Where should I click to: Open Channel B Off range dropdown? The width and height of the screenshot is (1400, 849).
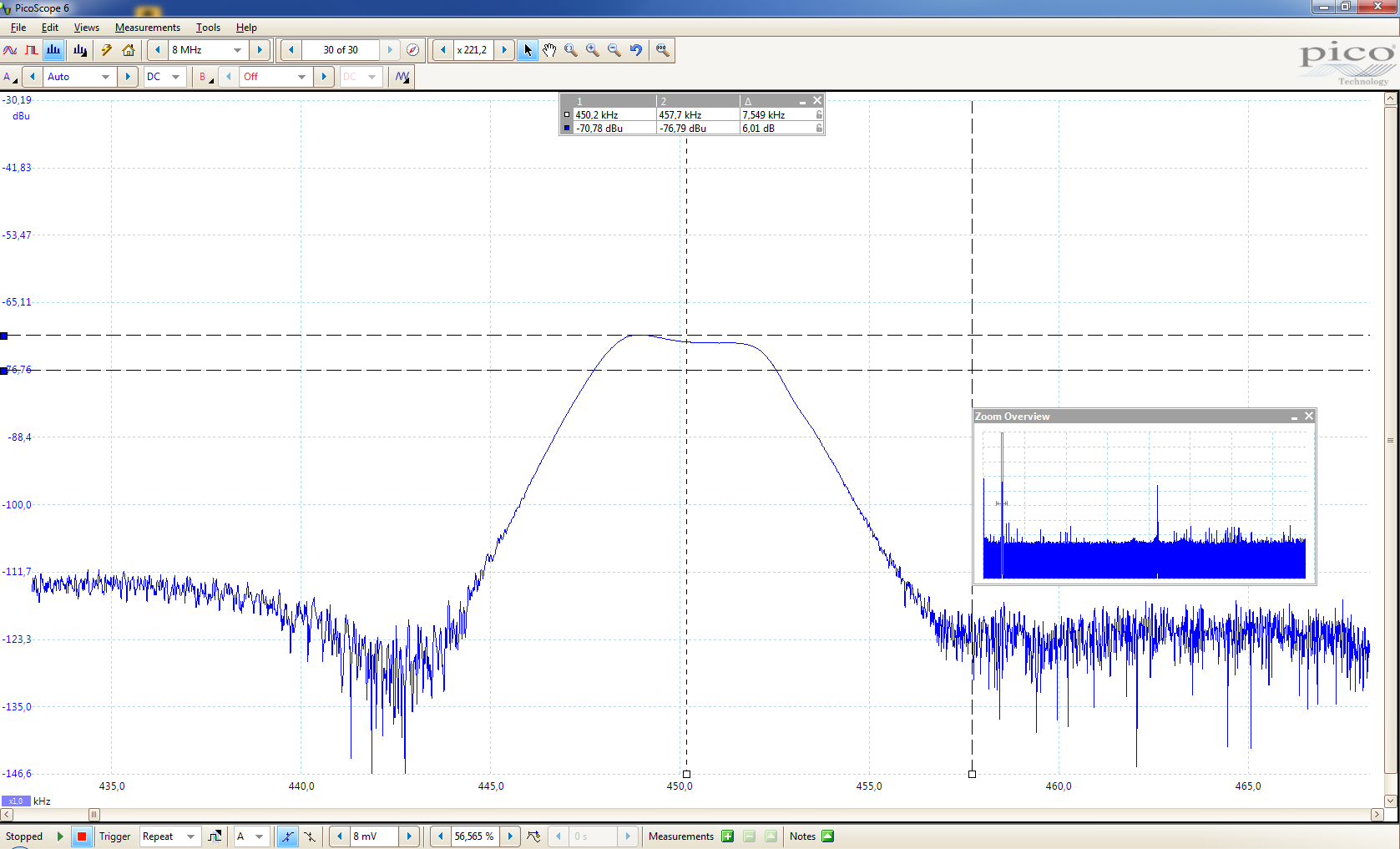[x=301, y=77]
